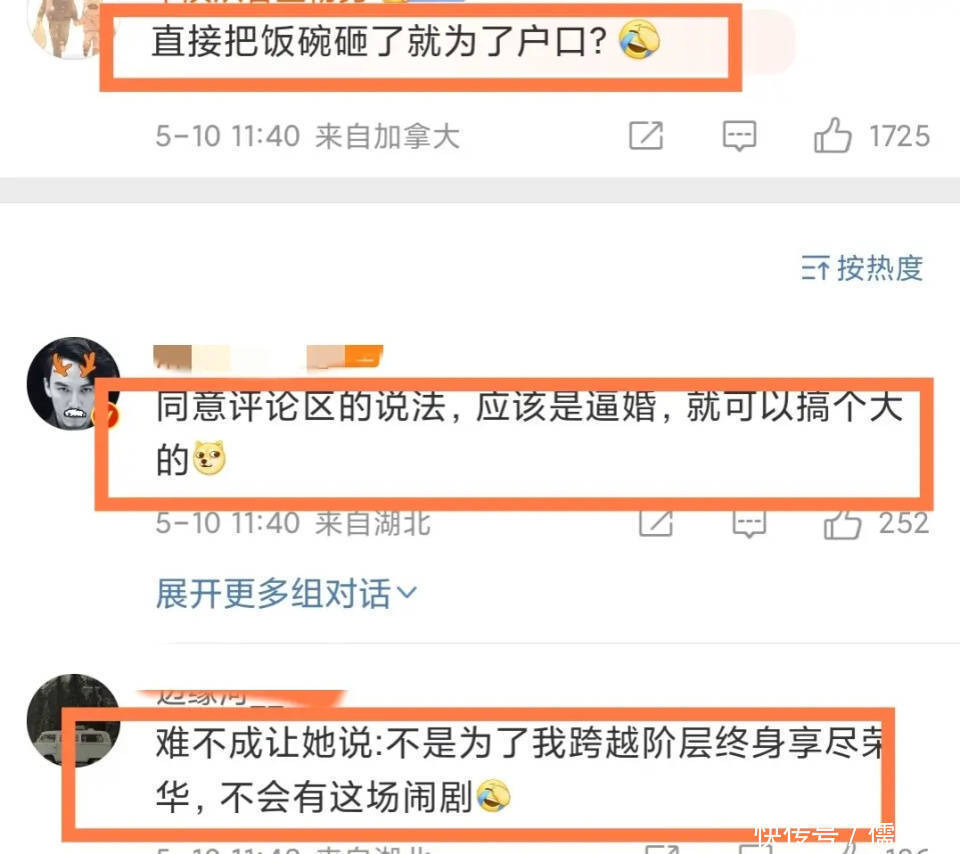960x854 pixels.
Task: Click timestamp 5-10 11:40 来自加拿大
Action: (x=307, y=136)
